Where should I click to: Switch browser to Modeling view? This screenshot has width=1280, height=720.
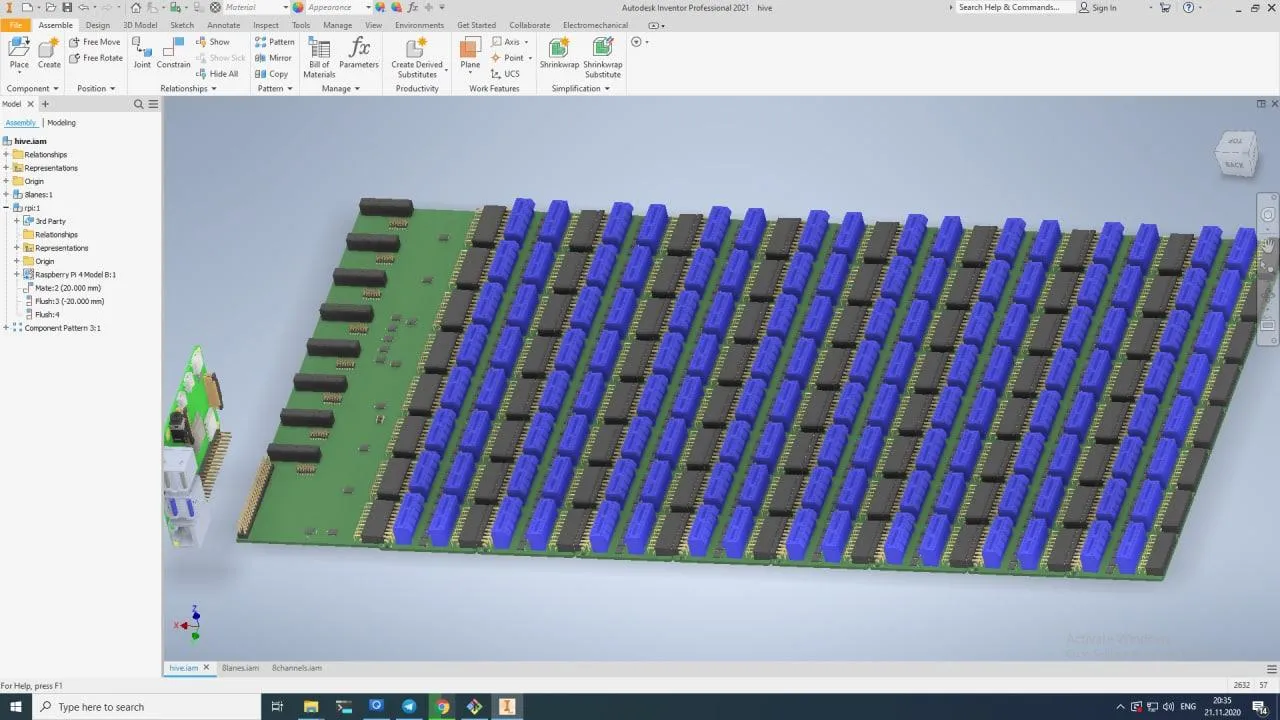click(61, 123)
